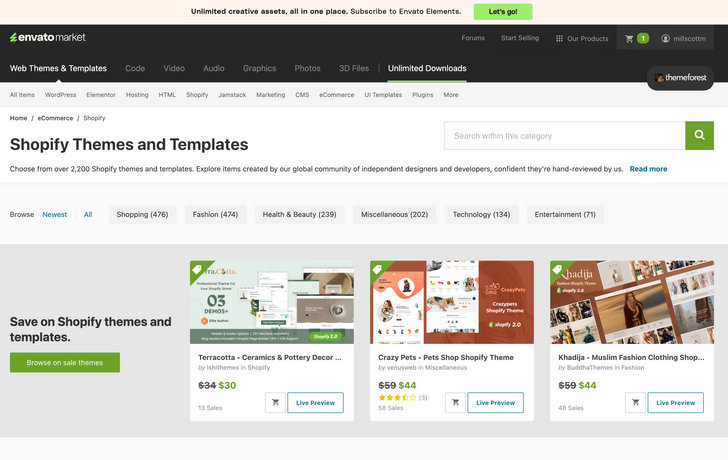Screen dimensions: 728x460
Task: Open the Crazy Pets theme thumbnail
Action: tap(452, 302)
